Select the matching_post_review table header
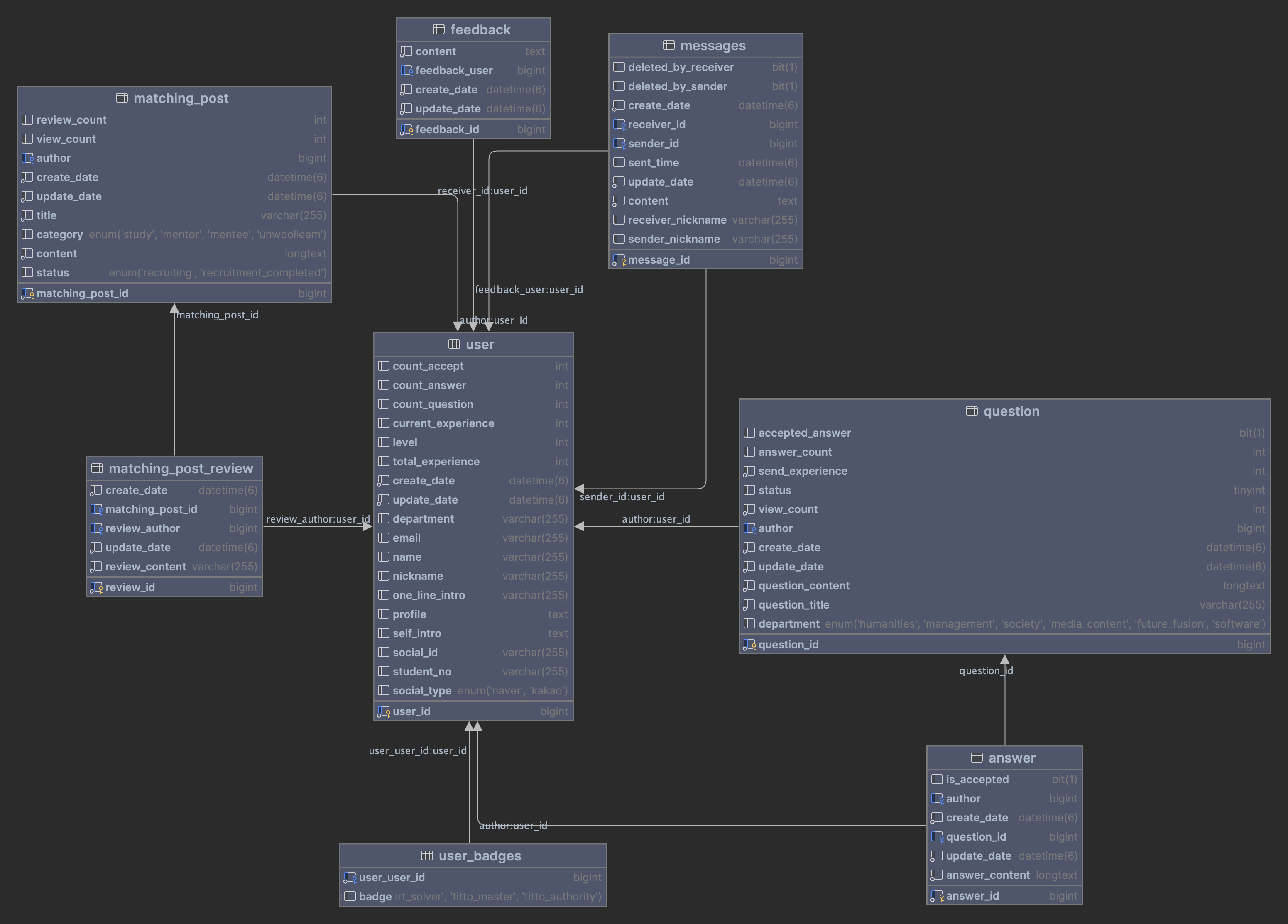1288x924 pixels. [174, 468]
